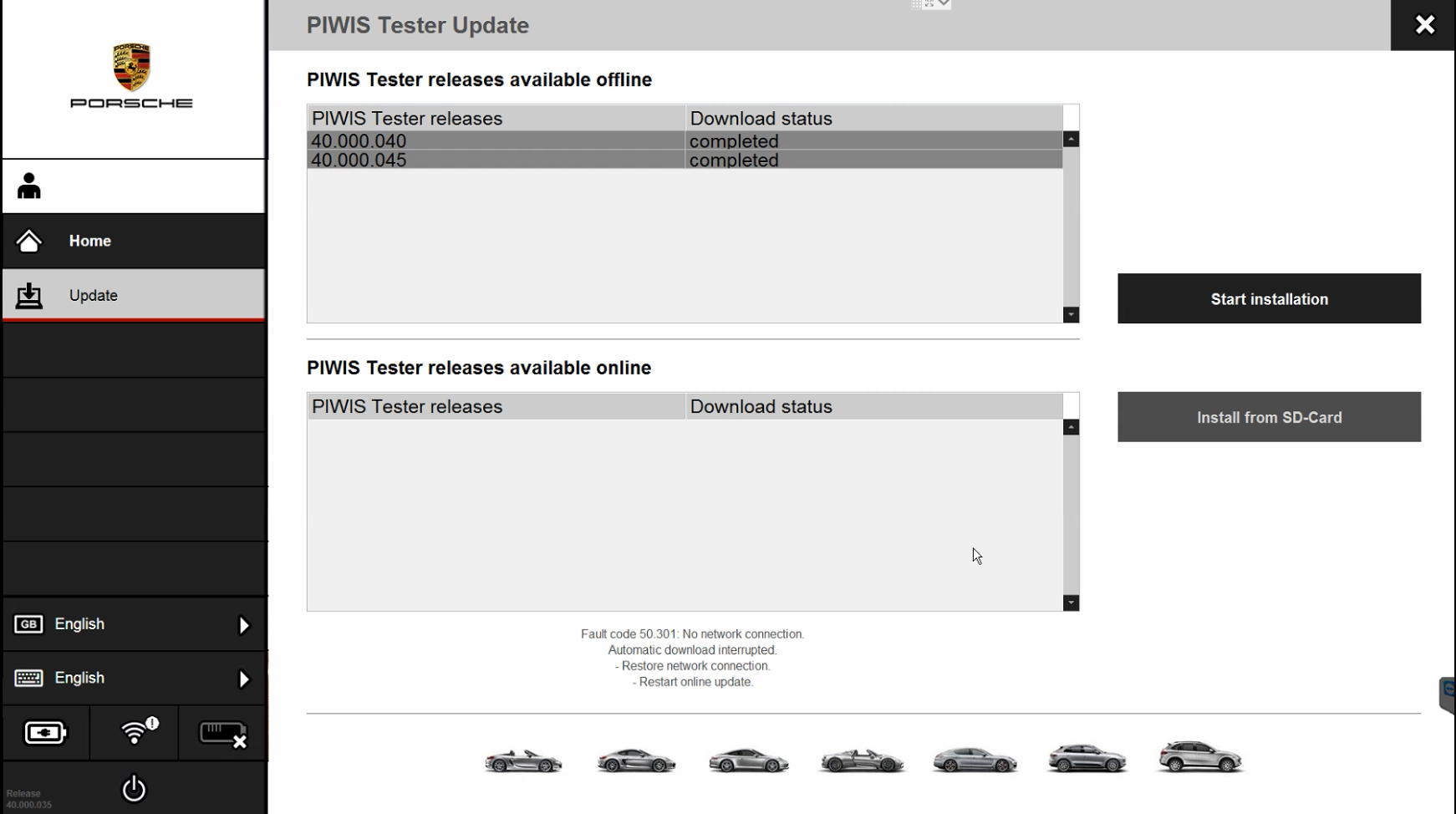Viewport: 1456px width, 814px height.
Task: Click the Porsche crest logo
Action: (x=132, y=69)
